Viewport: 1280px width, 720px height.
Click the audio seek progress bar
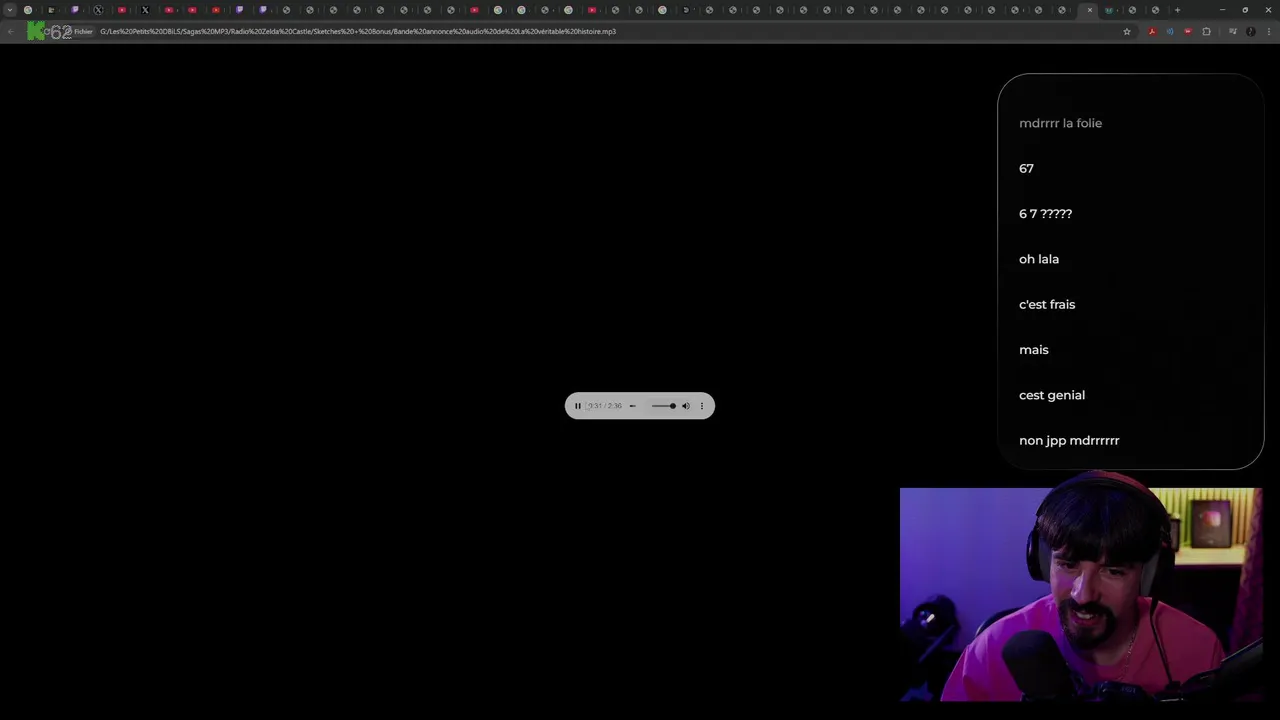click(x=633, y=406)
